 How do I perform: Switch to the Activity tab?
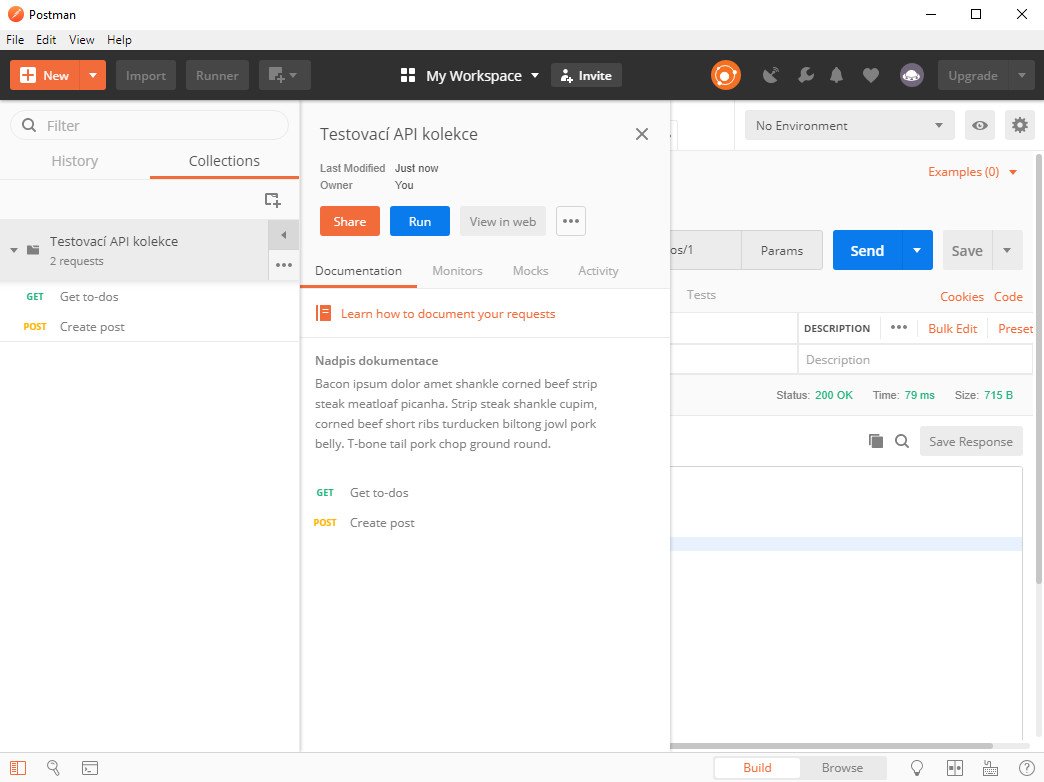598,270
